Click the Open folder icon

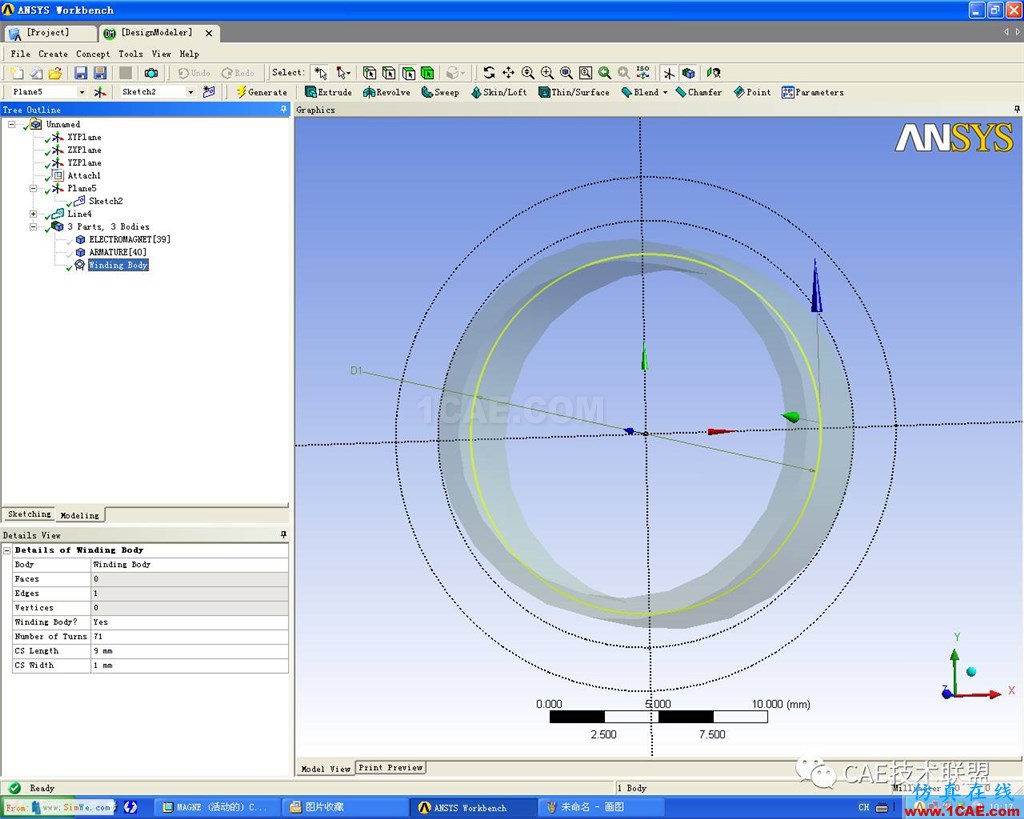56,73
